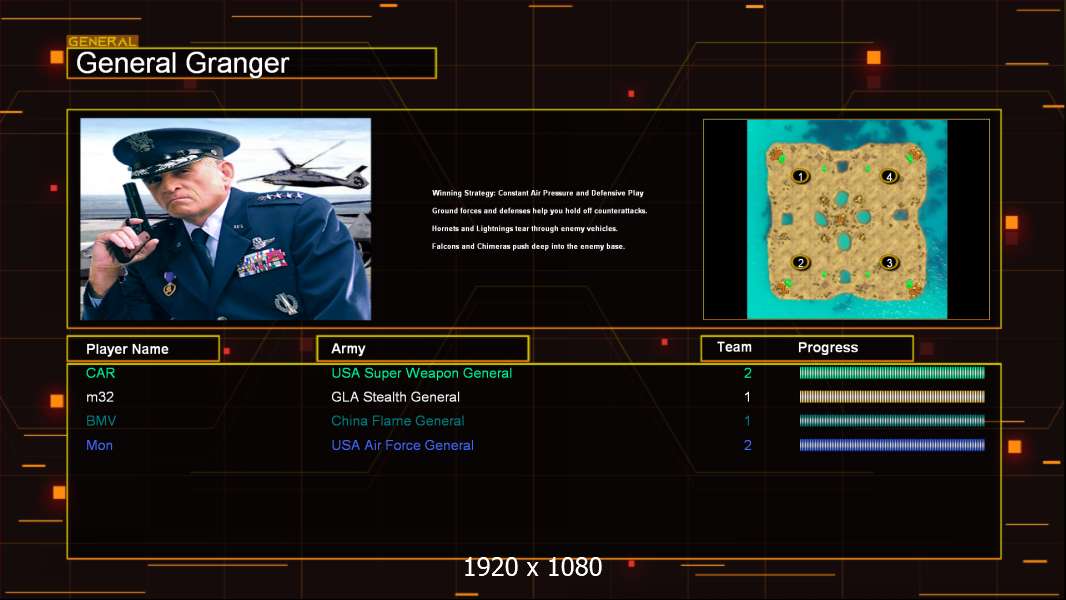This screenshot has width=1066, height=600.
Task: Click start position 3 marker on map
Action: click(x=889, y=262)
